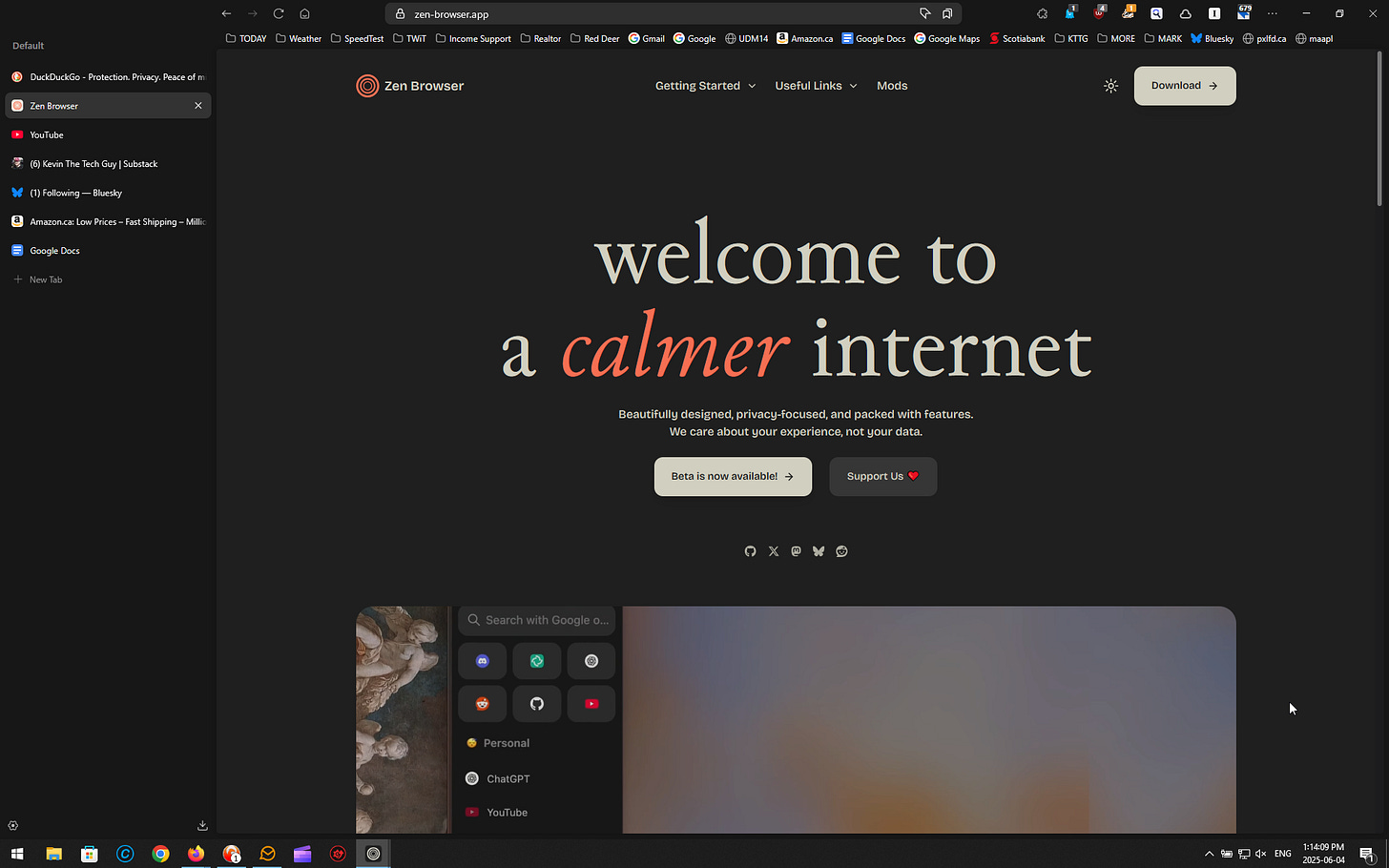Click the Download button
The width and height of the screenshot is (1389, 868).
(x=1185, y=86)
